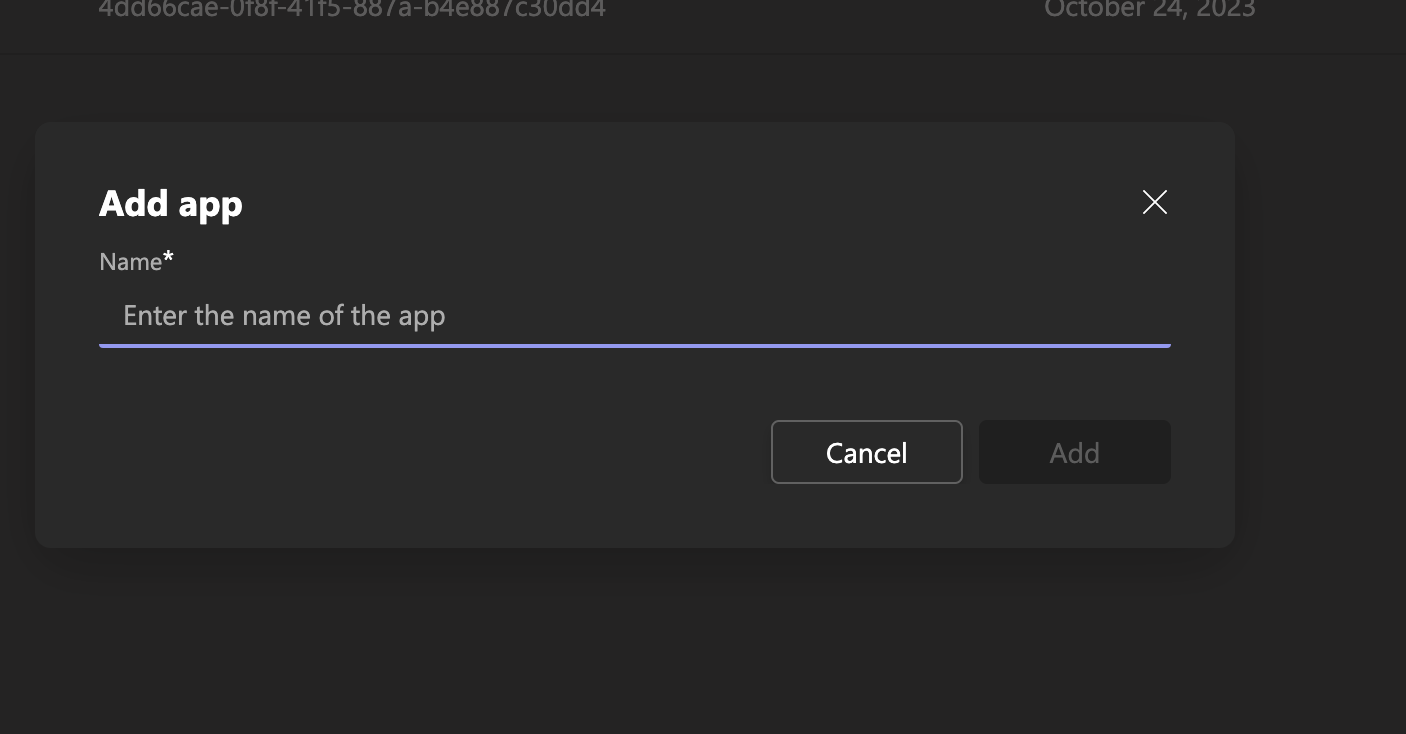Click inside 'Enter the name of the app'

(283, 315)
